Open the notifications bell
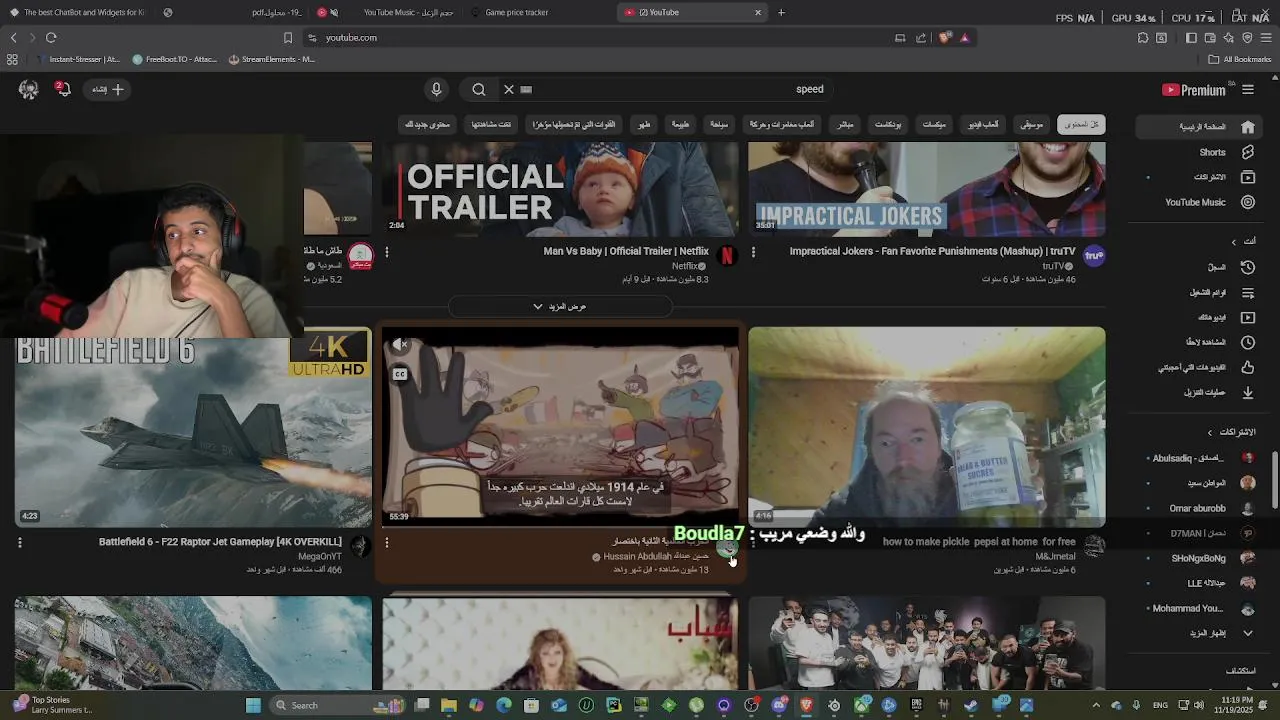The height and width of the screenshot is (720, 1280). pyautogui.click(x=62, y=89)
